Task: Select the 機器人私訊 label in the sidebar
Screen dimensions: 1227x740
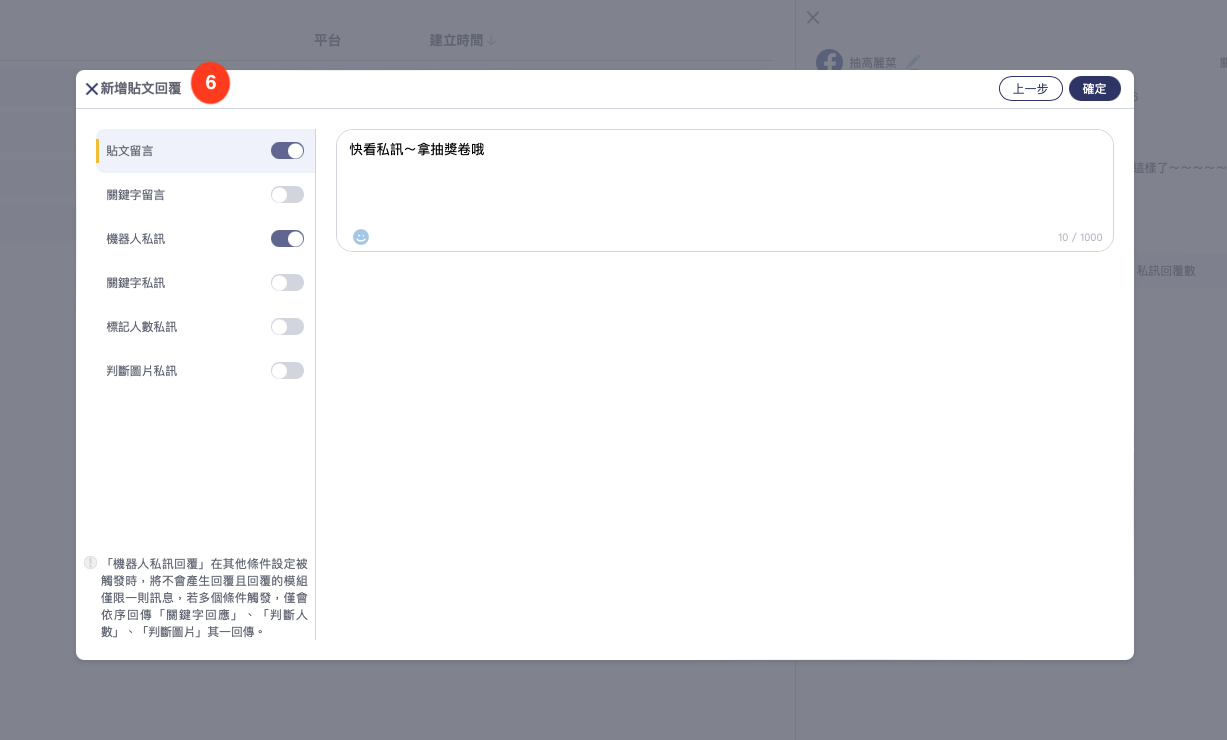Action: click(x=136, y=239)
